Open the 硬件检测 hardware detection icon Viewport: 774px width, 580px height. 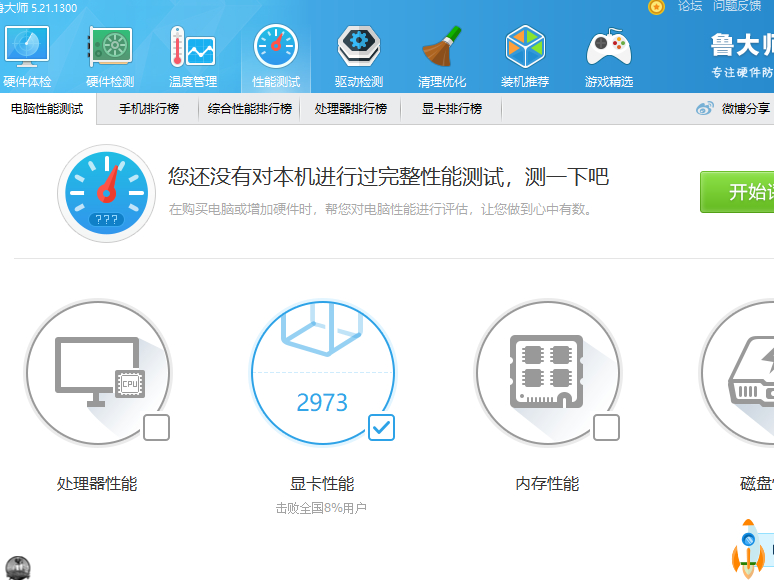pyautogui.click(x=110, y=47)
